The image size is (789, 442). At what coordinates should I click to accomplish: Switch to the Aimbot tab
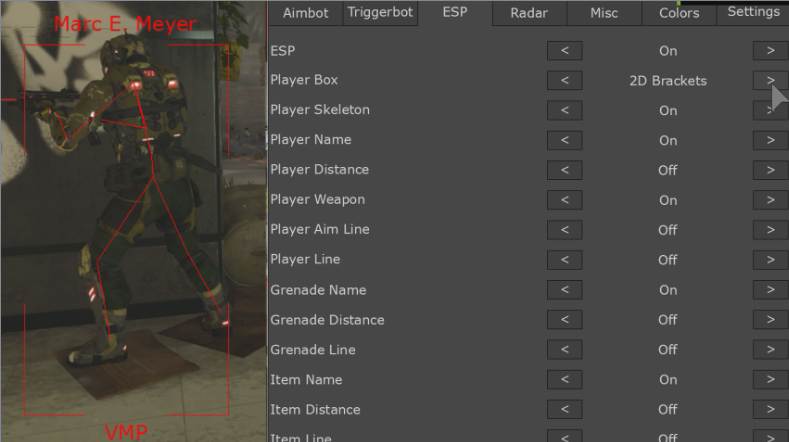coord(305,13)
